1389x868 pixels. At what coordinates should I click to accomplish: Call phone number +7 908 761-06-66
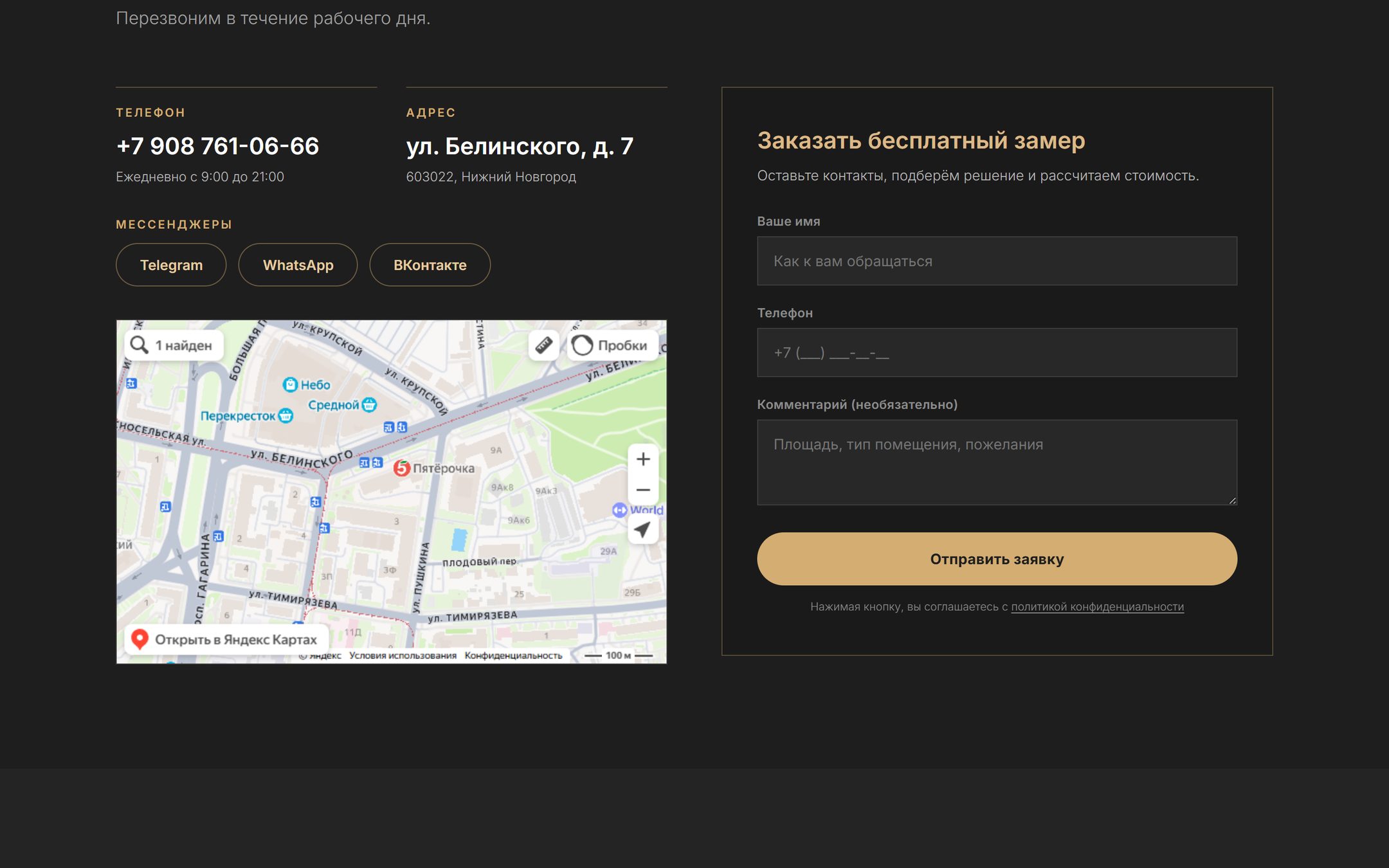pos(217,146)
